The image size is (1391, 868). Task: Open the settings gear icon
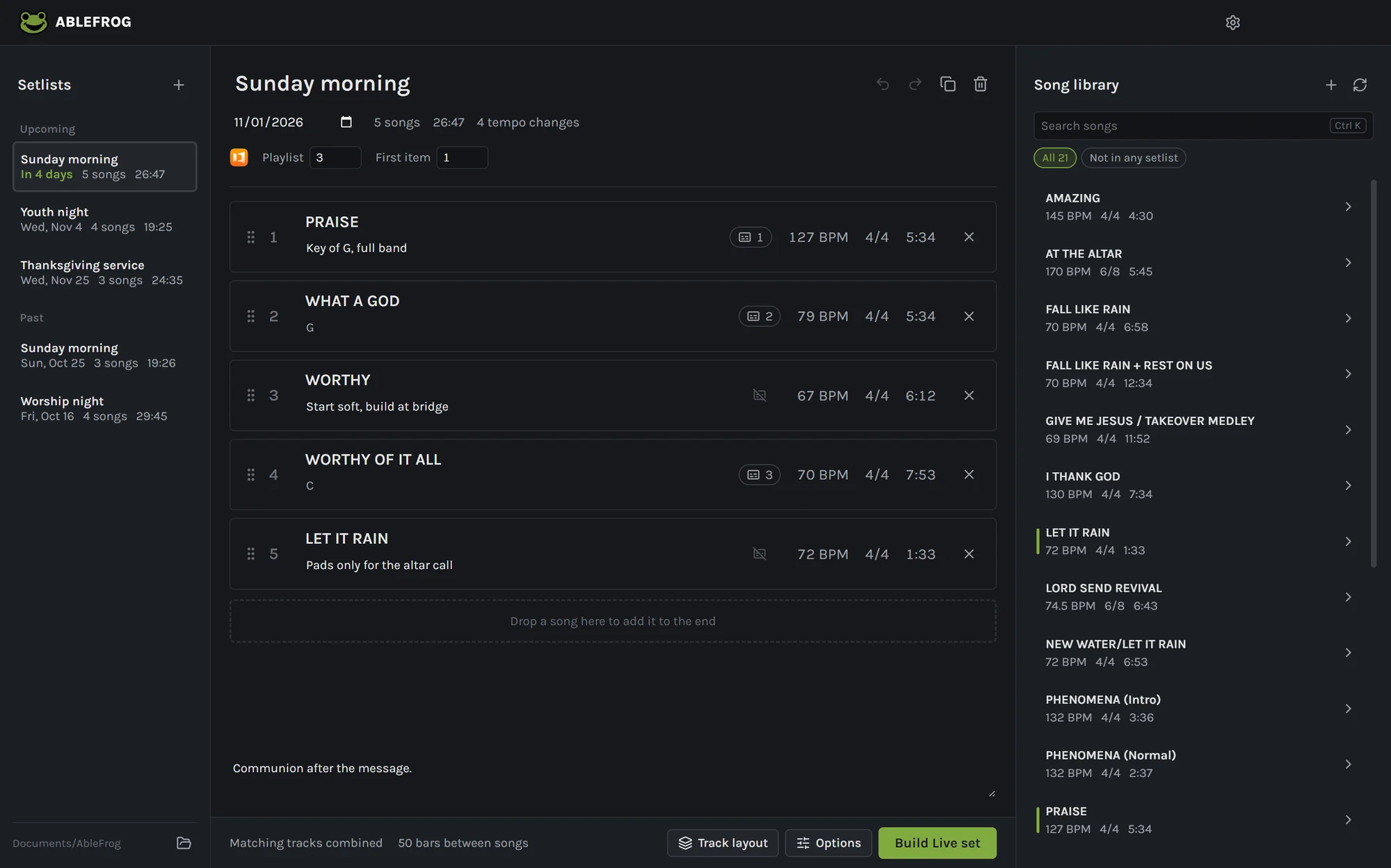1232,22
